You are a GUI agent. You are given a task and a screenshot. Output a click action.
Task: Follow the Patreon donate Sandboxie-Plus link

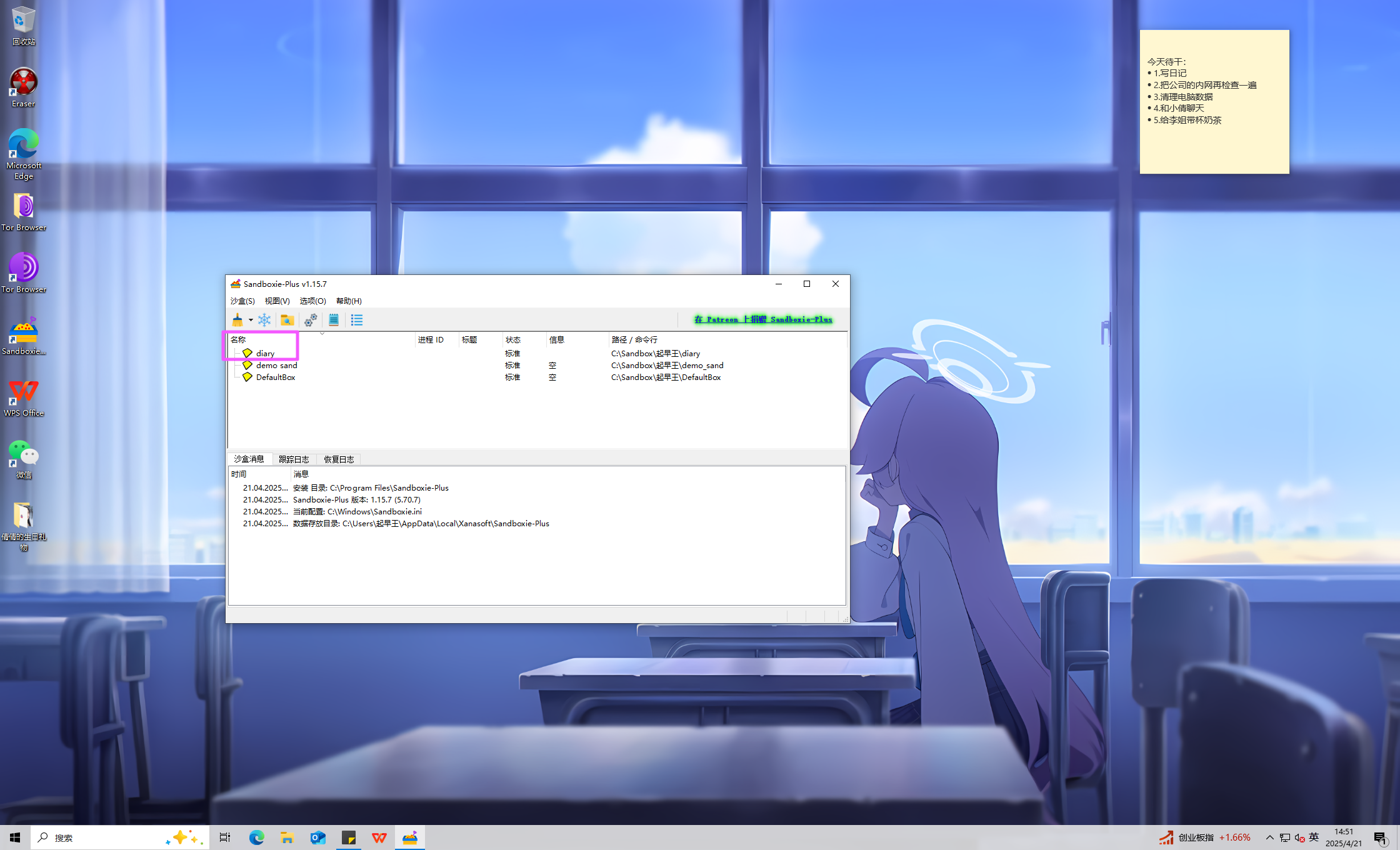(763, 319)
